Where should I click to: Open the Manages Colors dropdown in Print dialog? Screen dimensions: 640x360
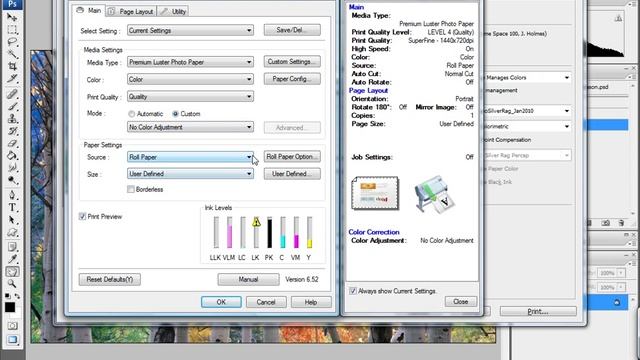(527, 78)
